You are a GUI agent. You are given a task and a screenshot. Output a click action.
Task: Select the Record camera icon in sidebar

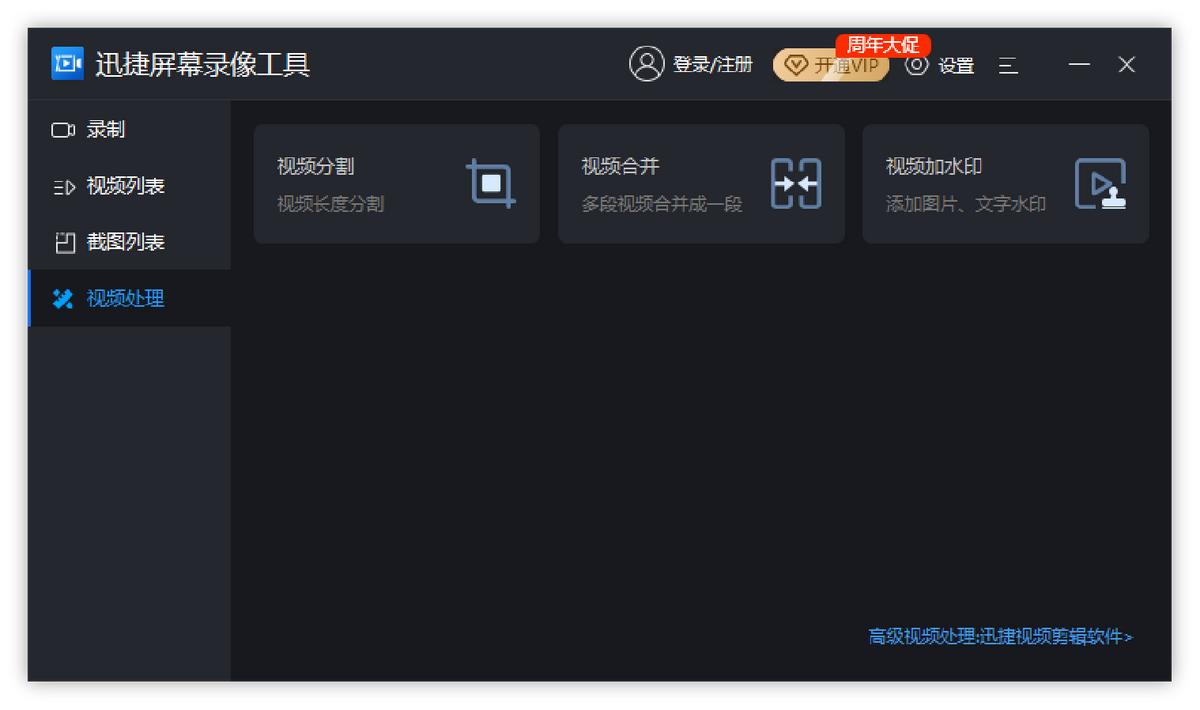pos(62,128)
